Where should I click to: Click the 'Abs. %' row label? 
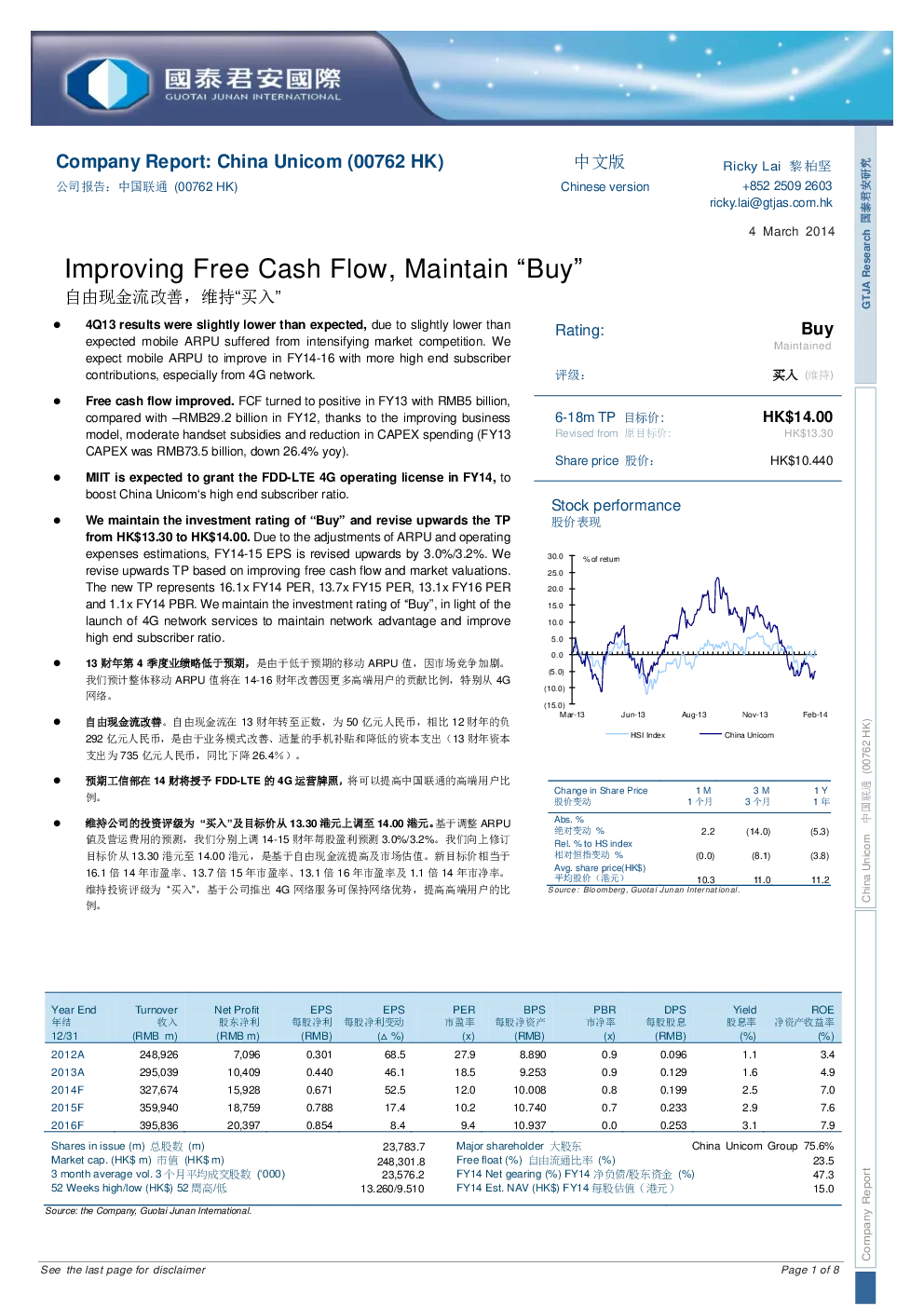(x=569, y=820)
